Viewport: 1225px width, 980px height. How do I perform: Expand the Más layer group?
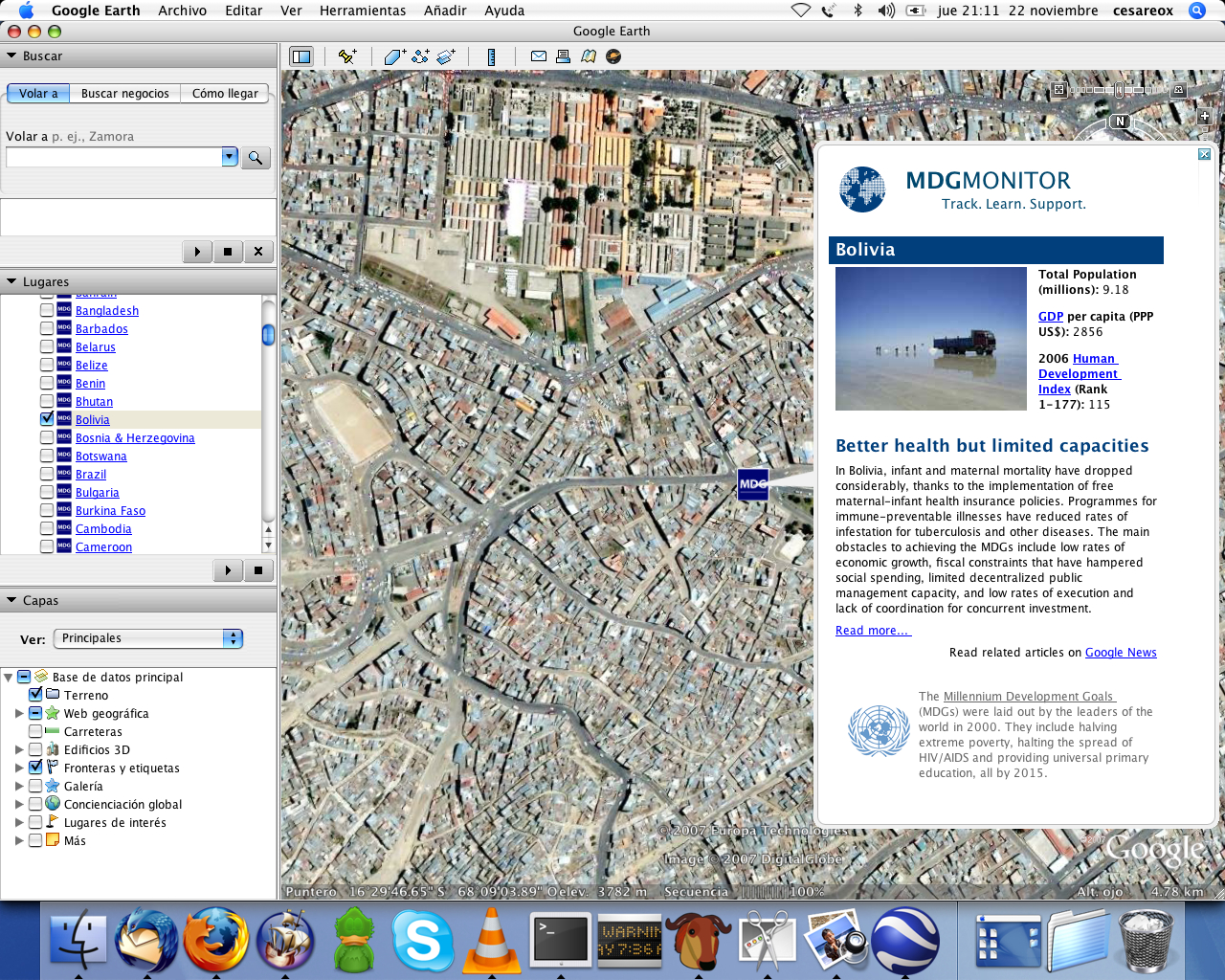[19, 840]
